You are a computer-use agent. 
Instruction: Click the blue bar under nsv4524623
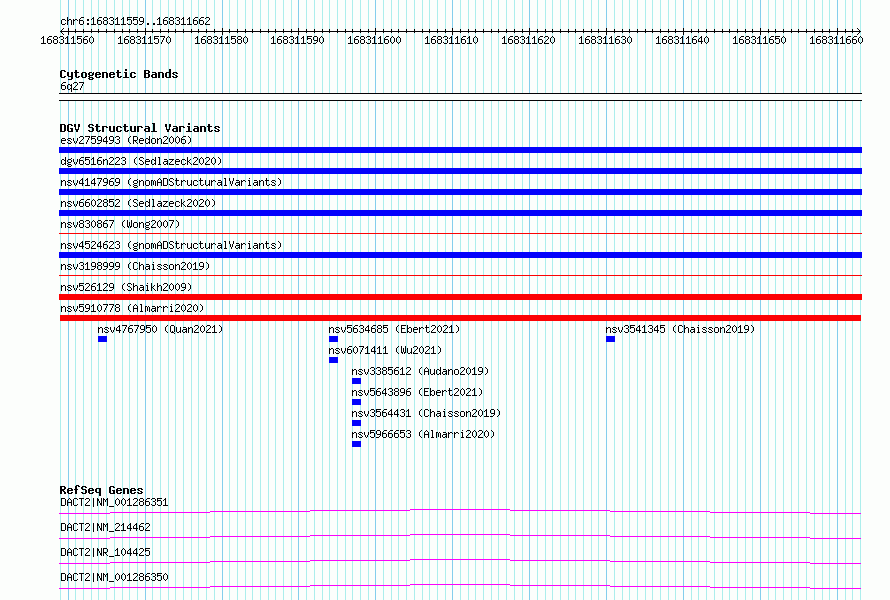click(460, 255)
